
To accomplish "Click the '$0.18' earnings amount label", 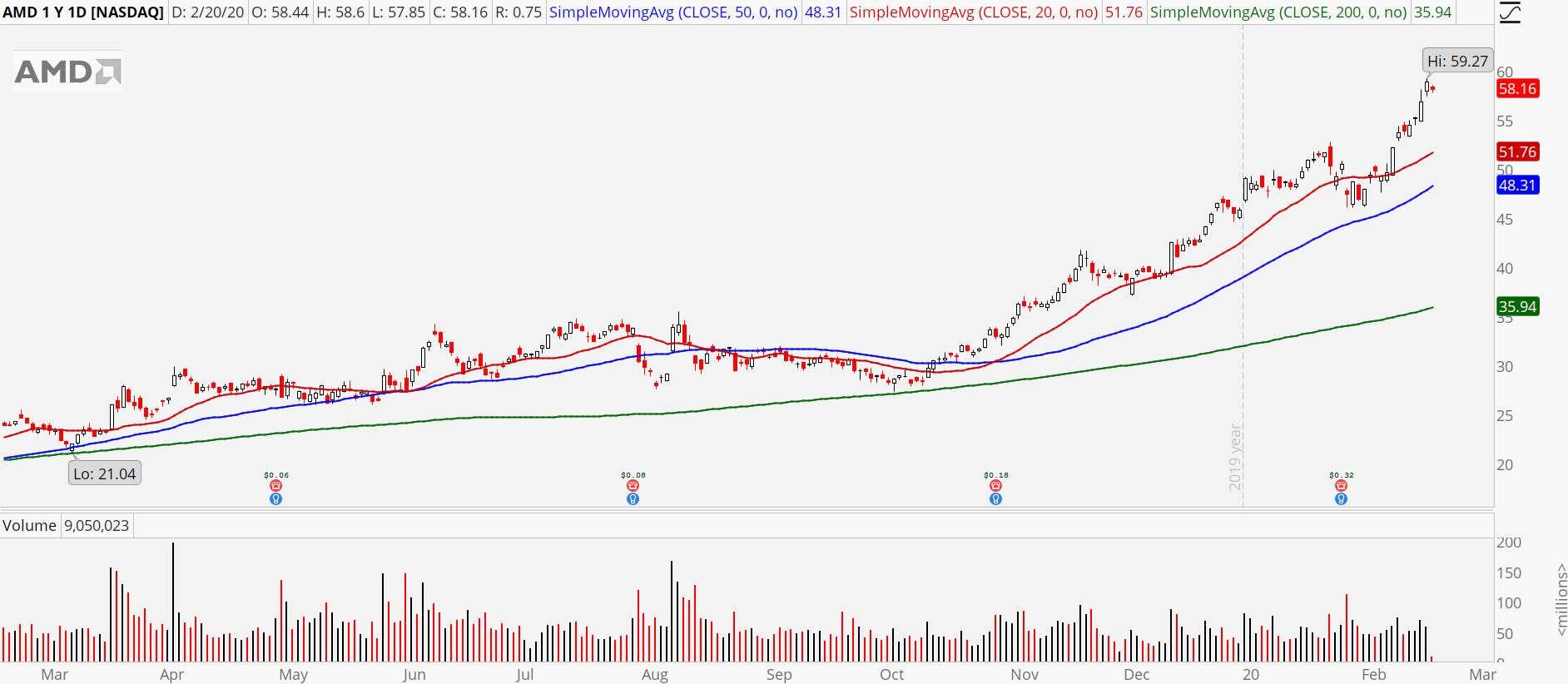I will pos(995,475).
